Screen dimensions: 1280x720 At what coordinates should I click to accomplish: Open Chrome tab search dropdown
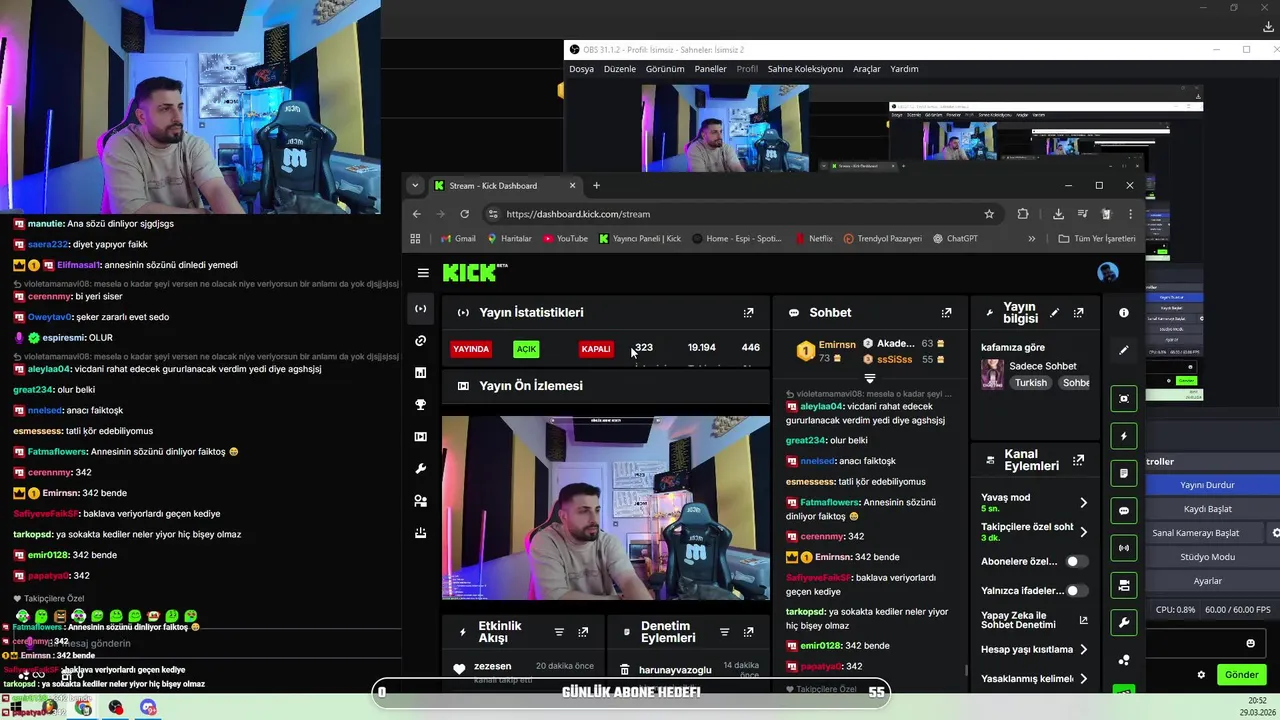pos(415,186)
